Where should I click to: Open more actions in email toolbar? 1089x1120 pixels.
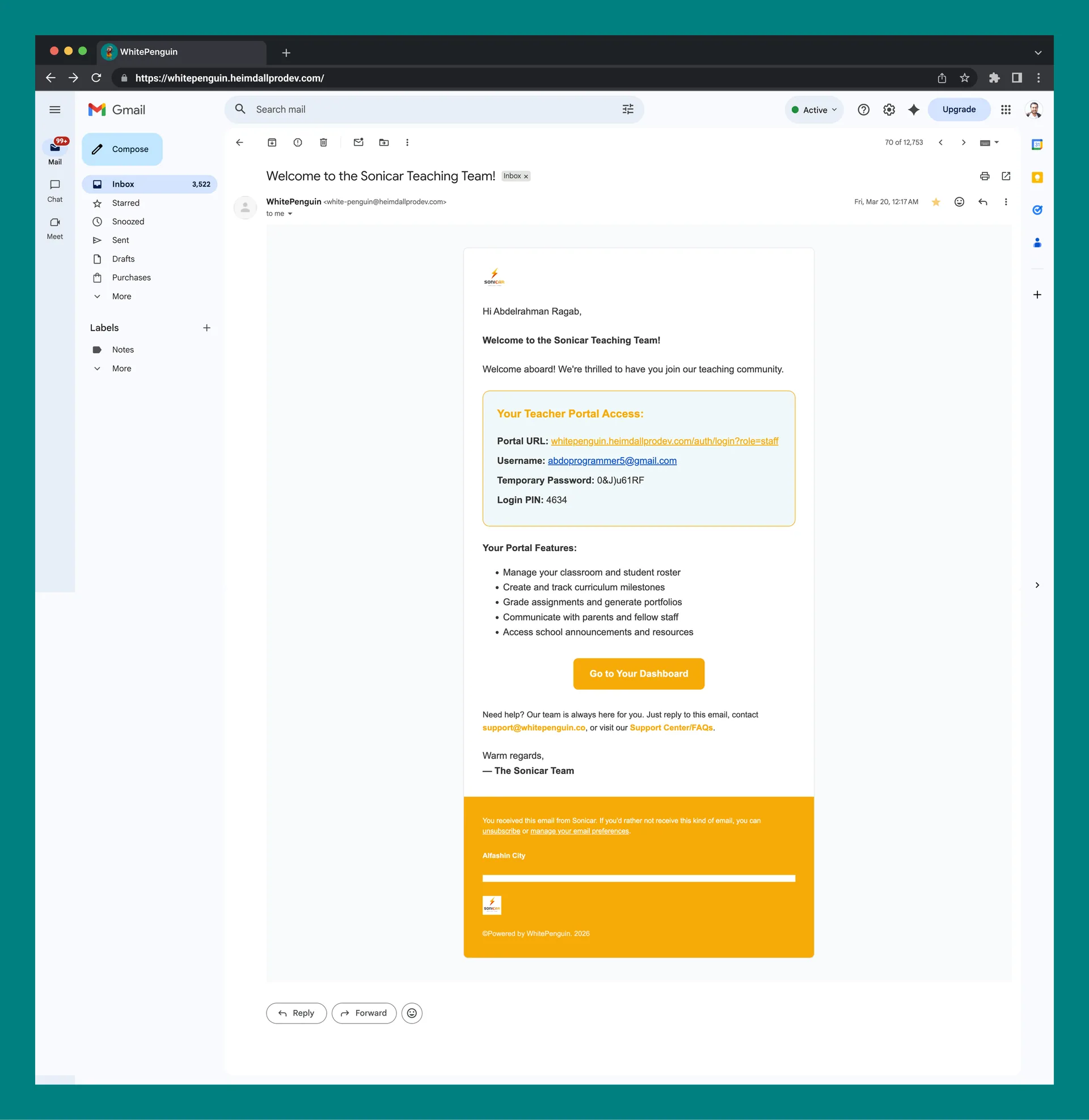tap(407, 142)
